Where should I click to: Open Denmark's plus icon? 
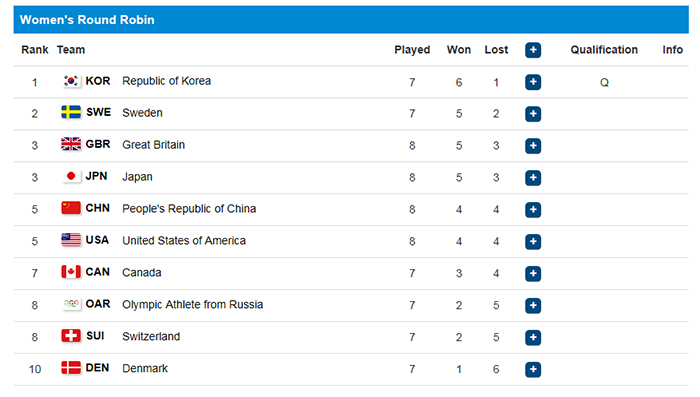[x=533, y=369]
